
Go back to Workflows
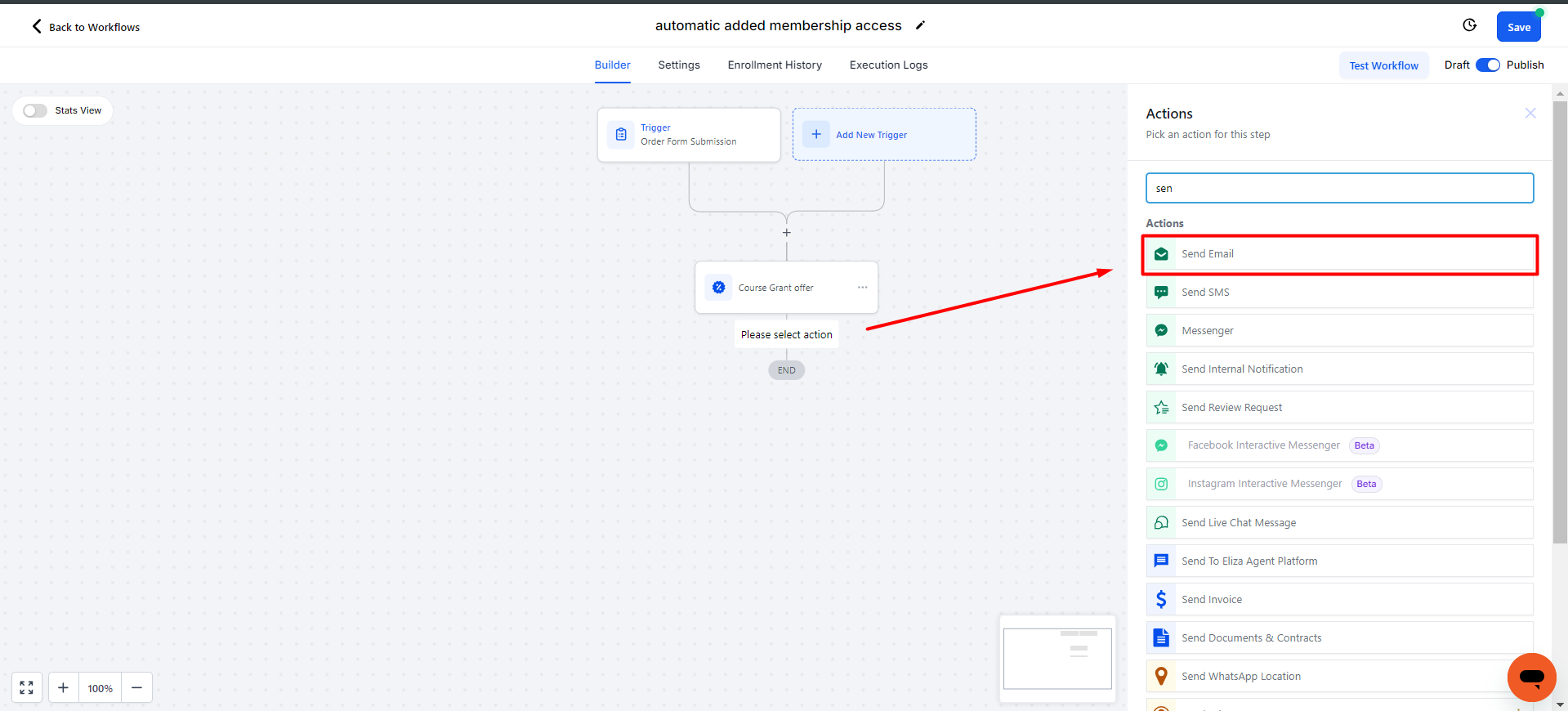86,27
